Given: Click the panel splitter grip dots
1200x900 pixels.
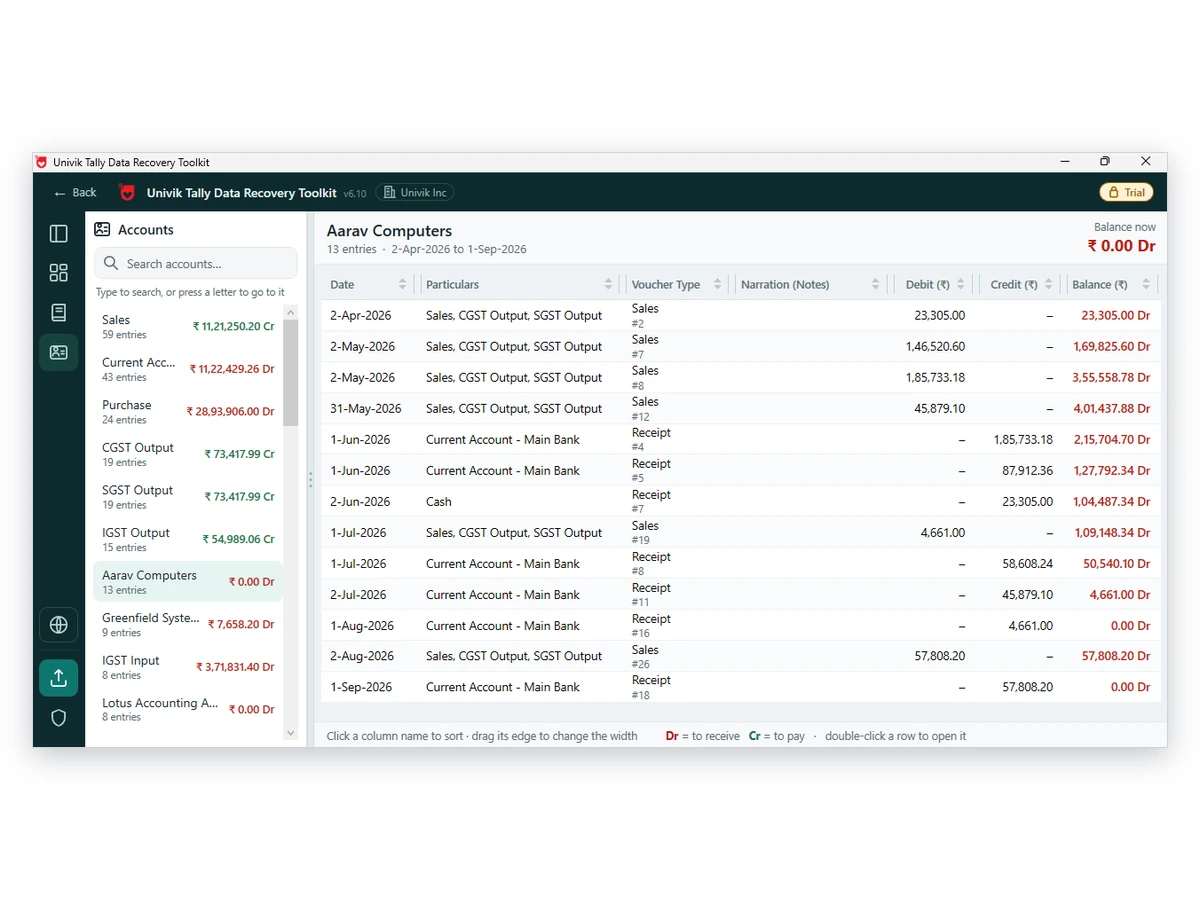Looking at the screenshot, I should click(x=310, y=480).
